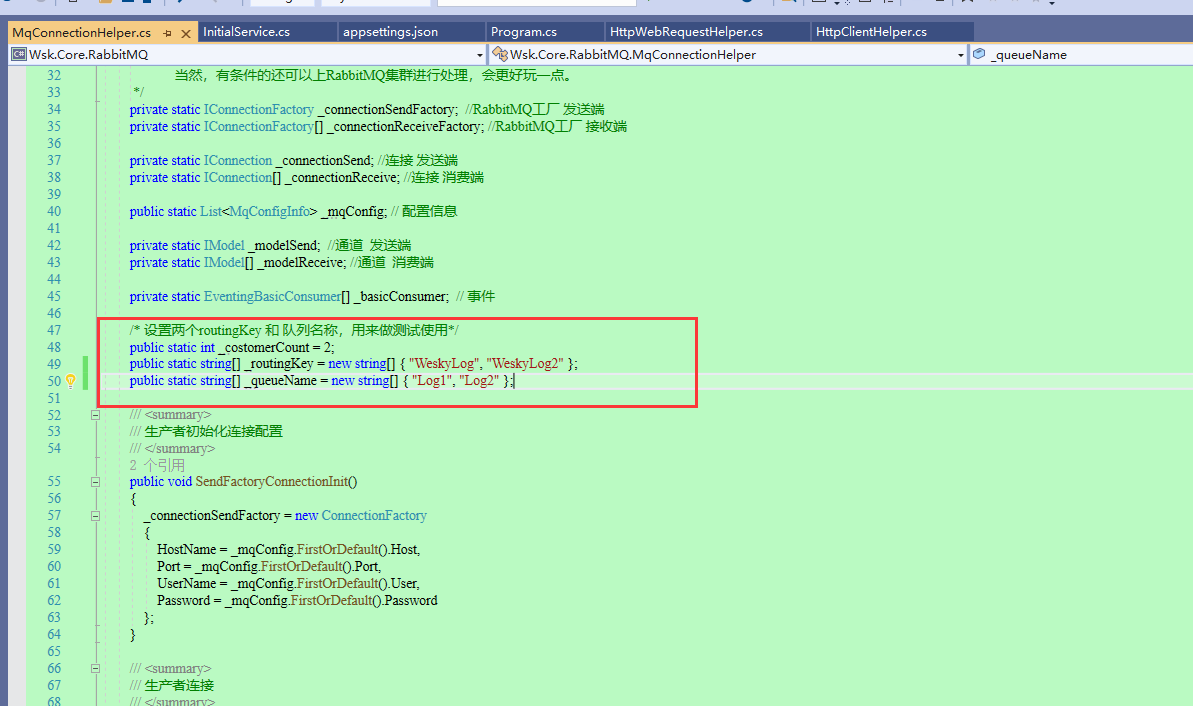This screenshot has height=706, width=1193.
Task: Click the "Log2" string literal on line 50
Action: click(x=479, y=380)
